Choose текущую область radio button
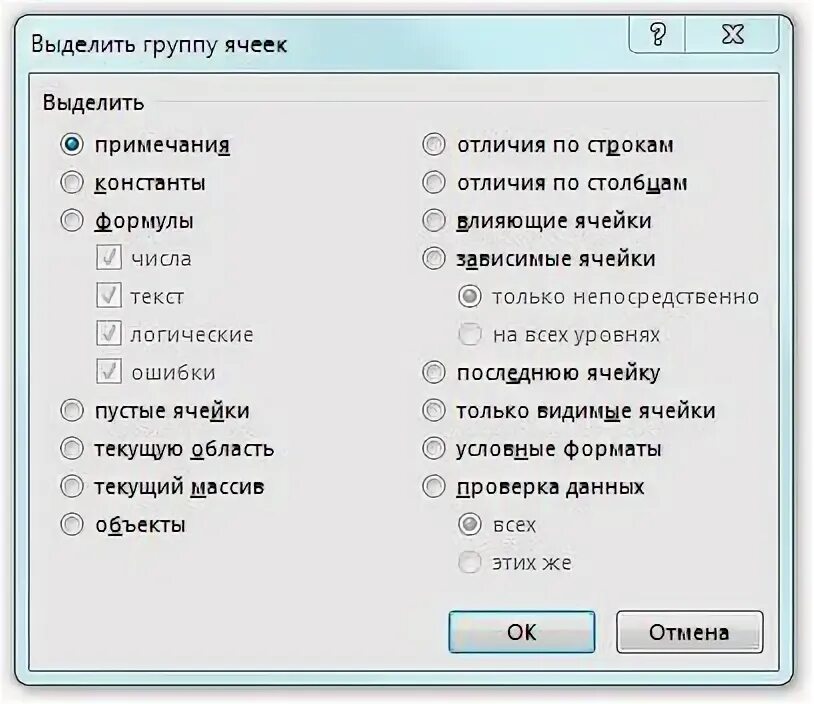 point(72,449)
